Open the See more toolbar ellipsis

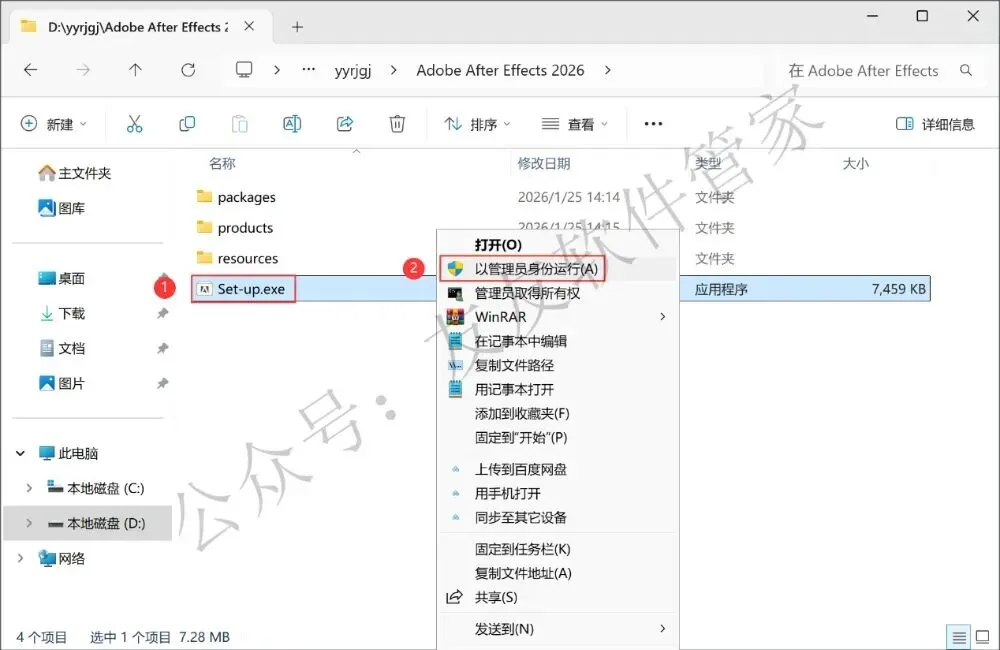point(653,124)
